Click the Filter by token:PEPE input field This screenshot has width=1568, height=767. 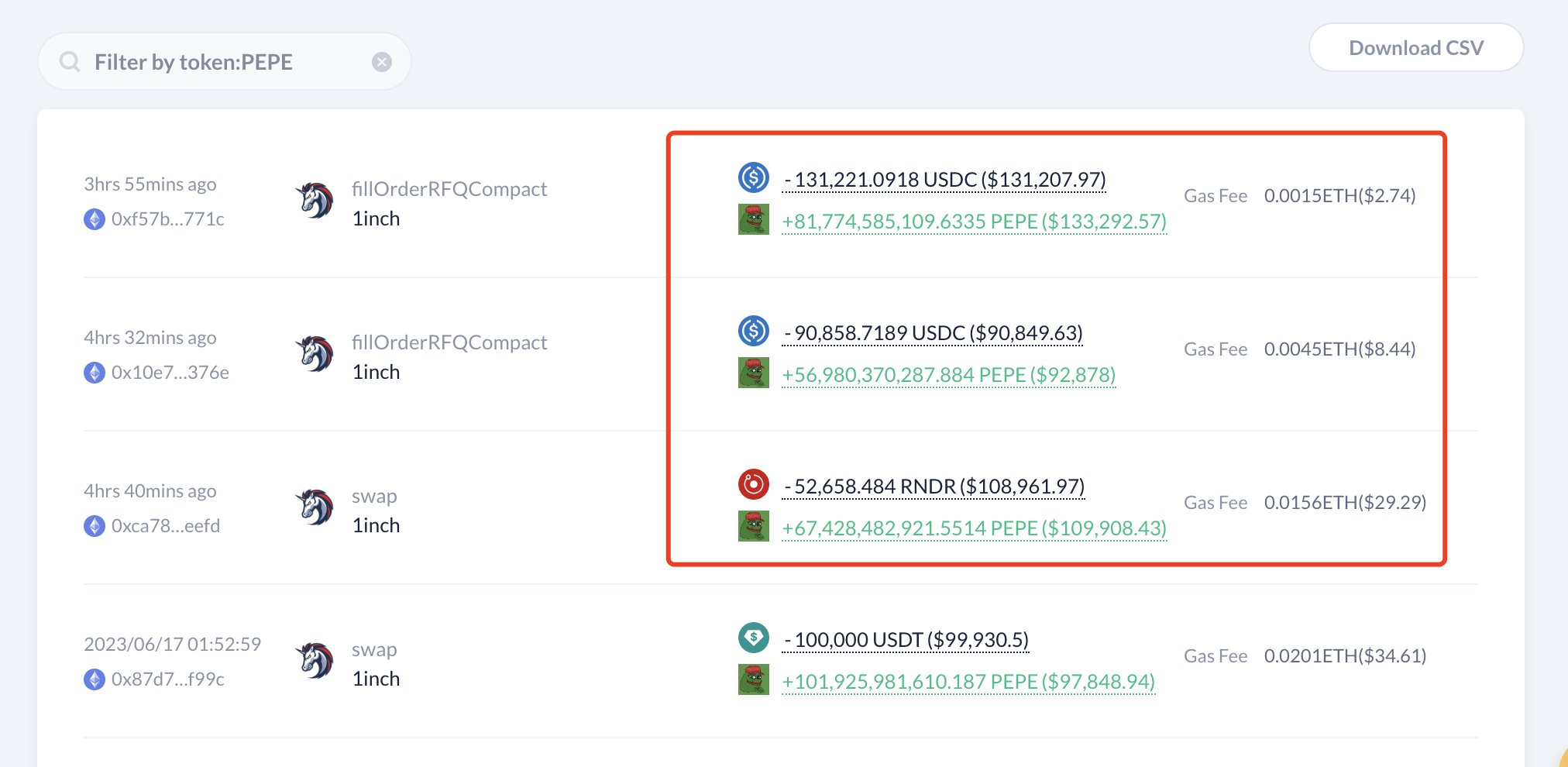pyautogui.click(x=225, y=62)
